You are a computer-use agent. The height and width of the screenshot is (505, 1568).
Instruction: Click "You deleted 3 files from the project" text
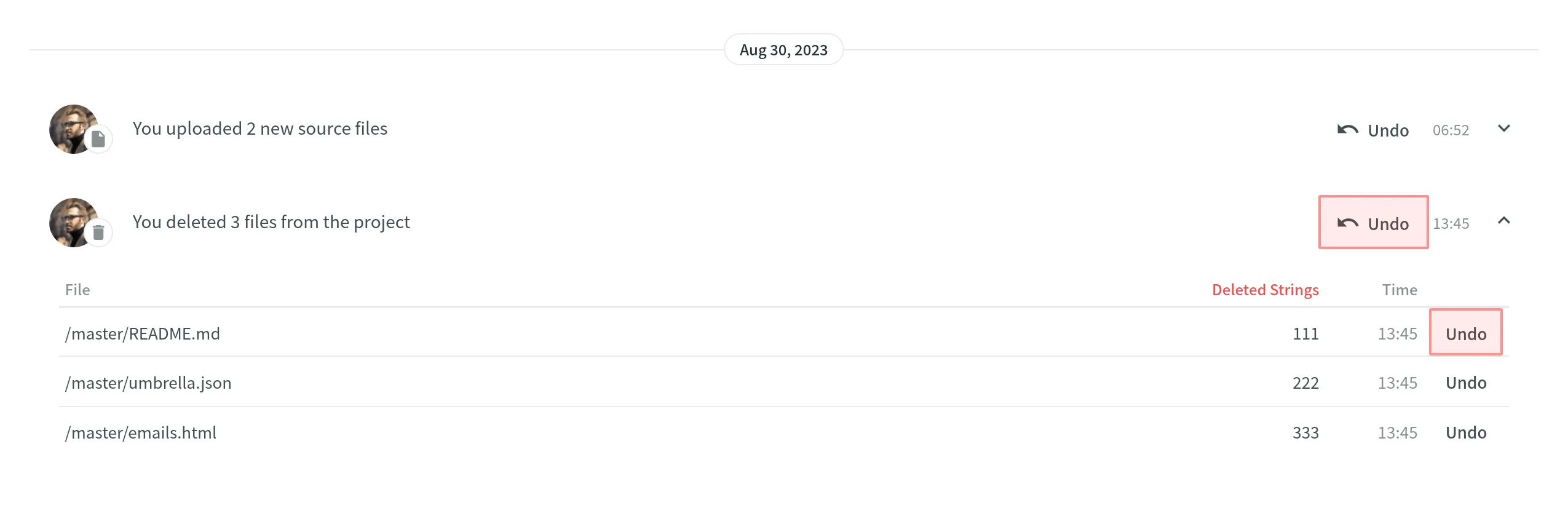(271, 222)
